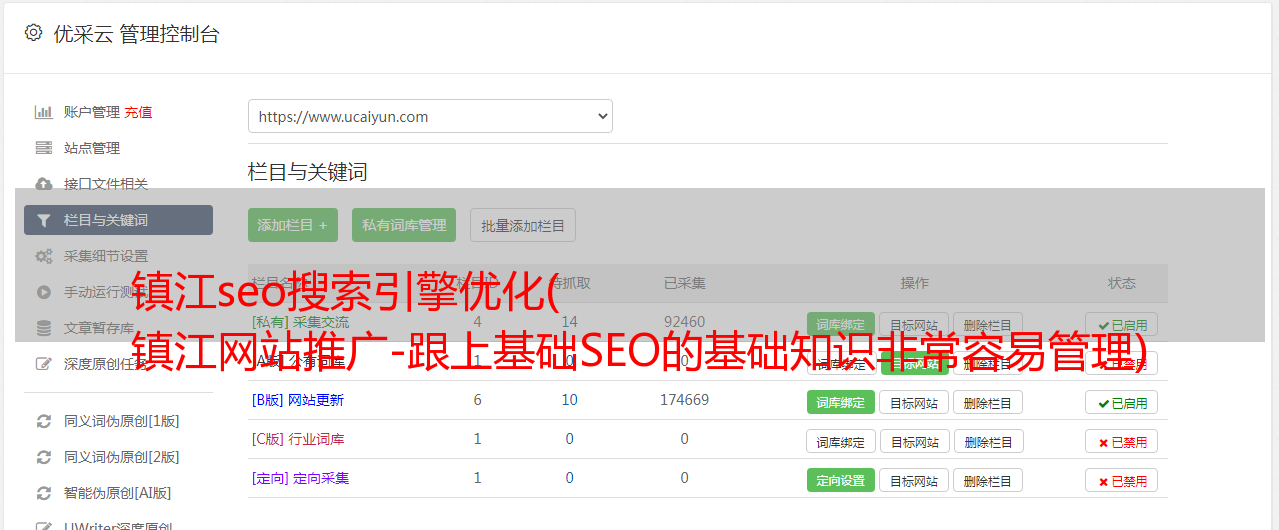Click 删除栏目 in the [B版] 网站更新 row
Image resolution: width=1279 pixels, height=530 pixels.
pos(988,402)
